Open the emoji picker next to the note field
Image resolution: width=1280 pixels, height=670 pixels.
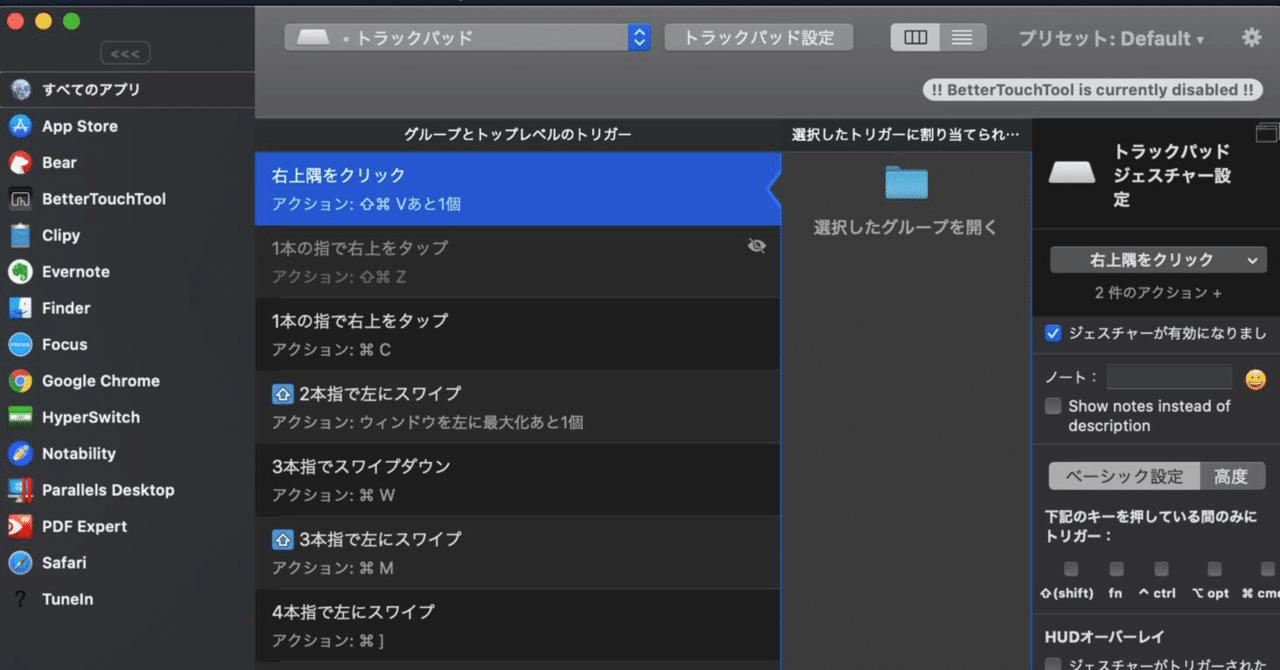[1255, 379]
